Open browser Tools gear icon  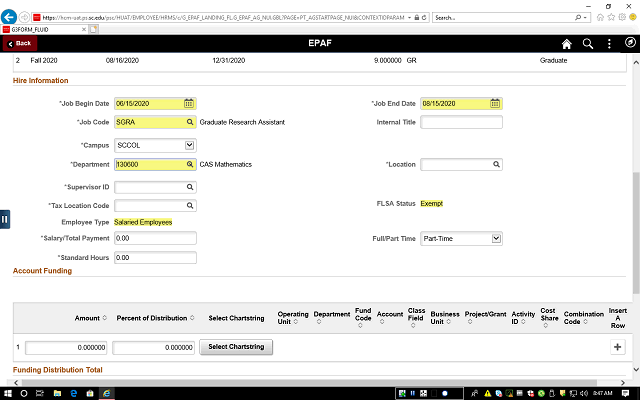(x=622, y=18)
